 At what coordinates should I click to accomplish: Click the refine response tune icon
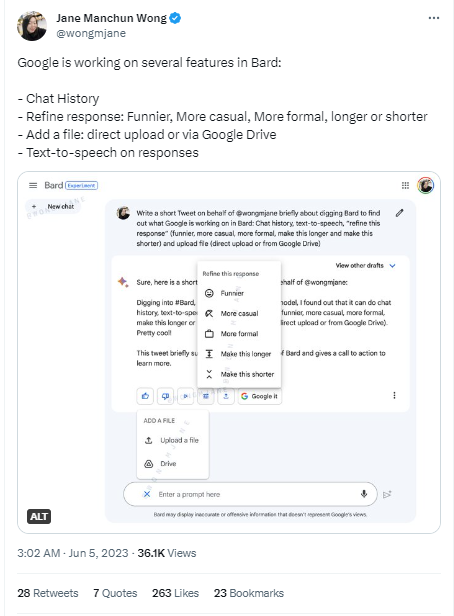206,396
